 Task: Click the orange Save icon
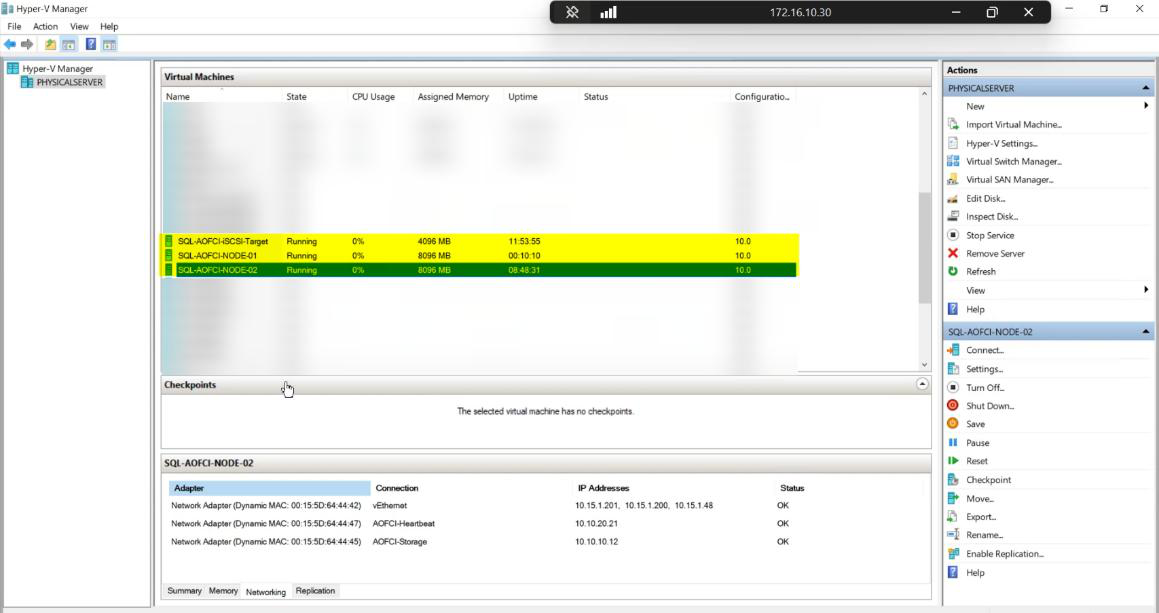(x=953, y=424)
